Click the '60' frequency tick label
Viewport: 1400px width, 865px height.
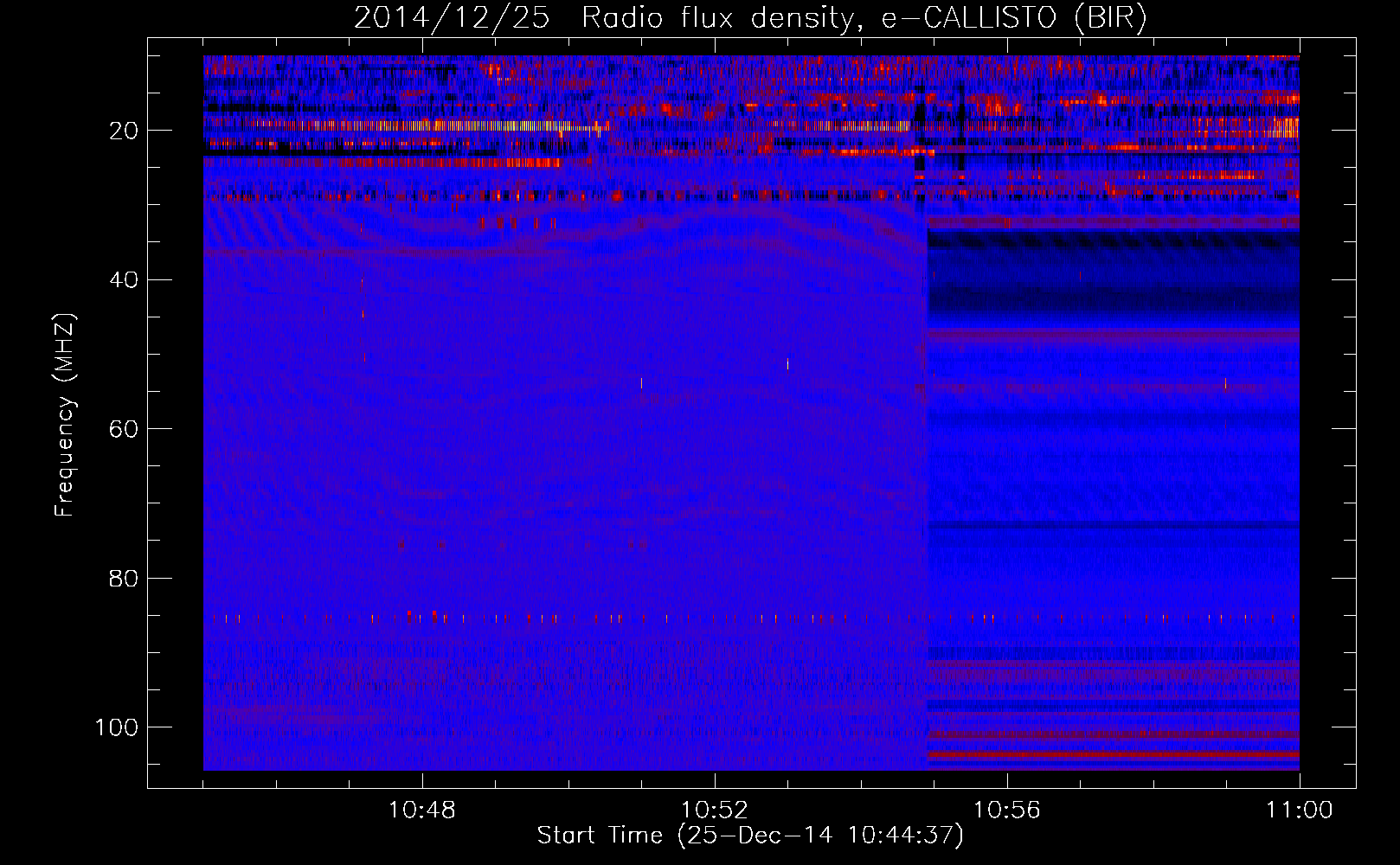pos(125,429)
